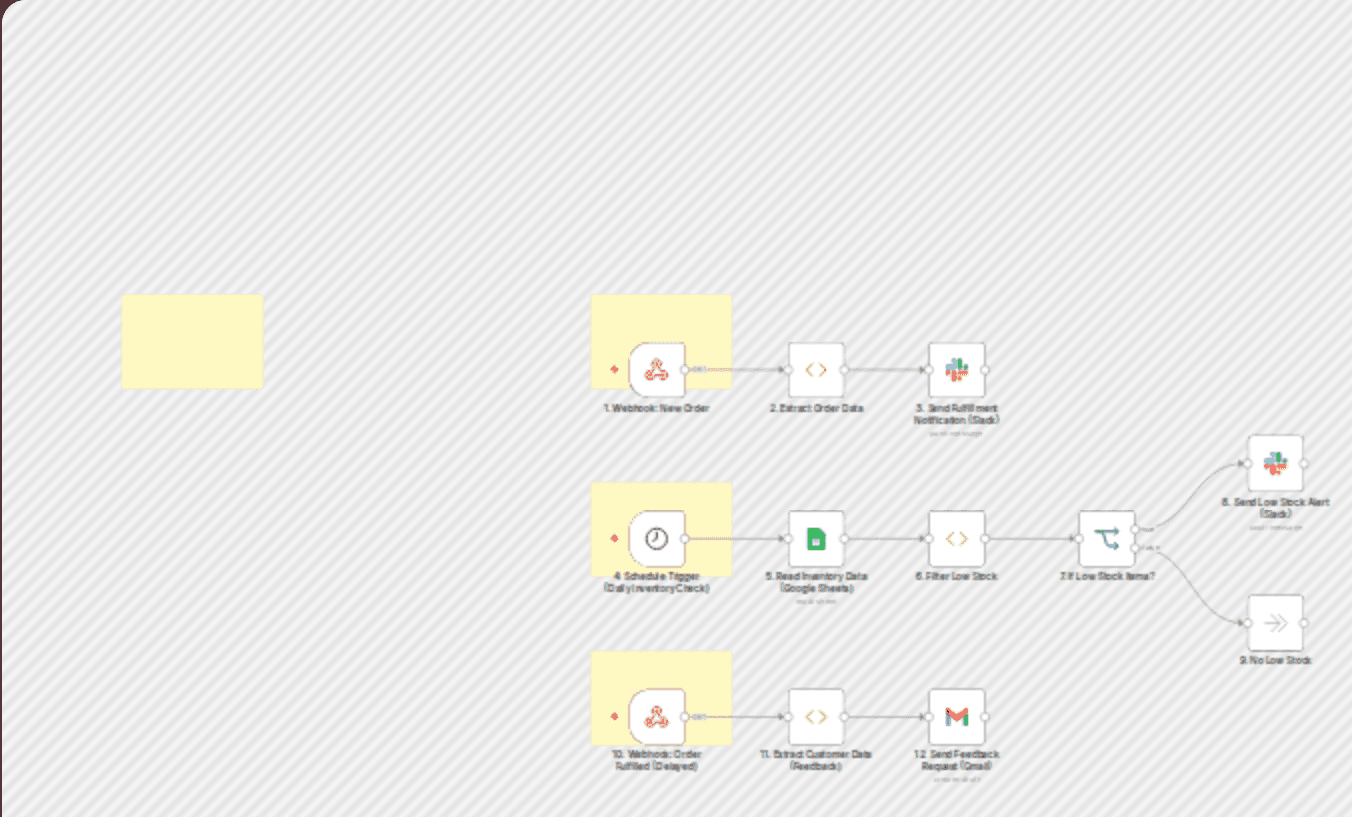Click the '1. Webhook: New Order' label
The height and width of the screenshot is (817, 1352).
(657, 408)
